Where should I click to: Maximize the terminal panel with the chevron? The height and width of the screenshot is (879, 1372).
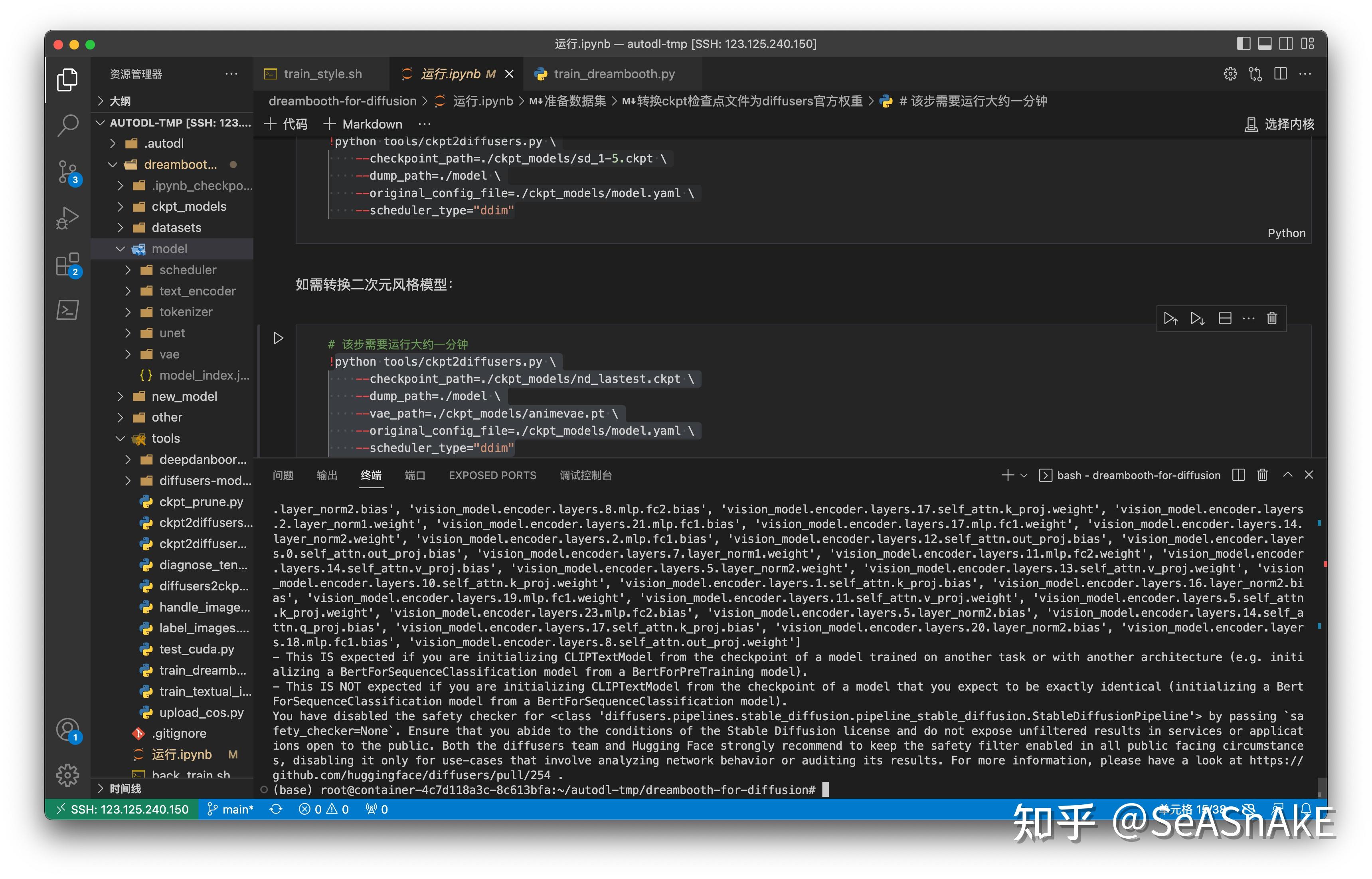pyautogui.click(x=1287, y=475)
